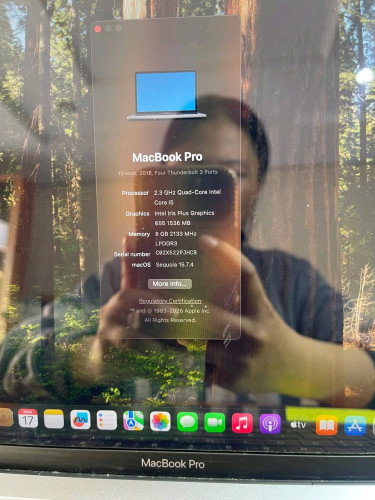Viewport: 375px width, 500px height.
Task: Select the serial number C02X522PJHC8
Action: pyautogui.click(x=176, y=253)
